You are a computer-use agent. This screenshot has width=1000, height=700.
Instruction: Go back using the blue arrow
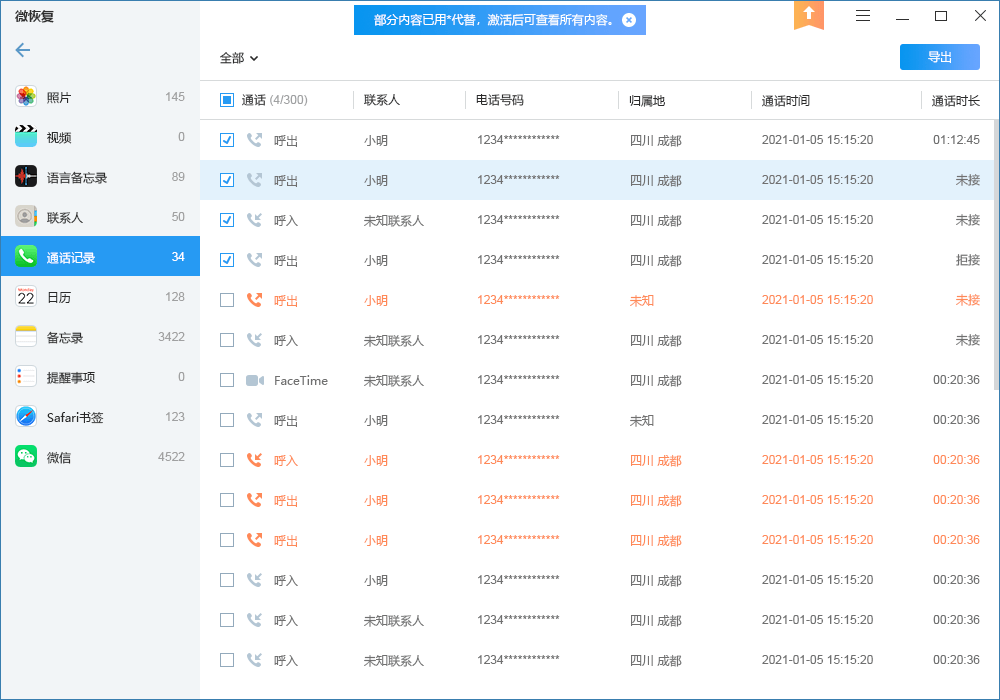[22, 50]
